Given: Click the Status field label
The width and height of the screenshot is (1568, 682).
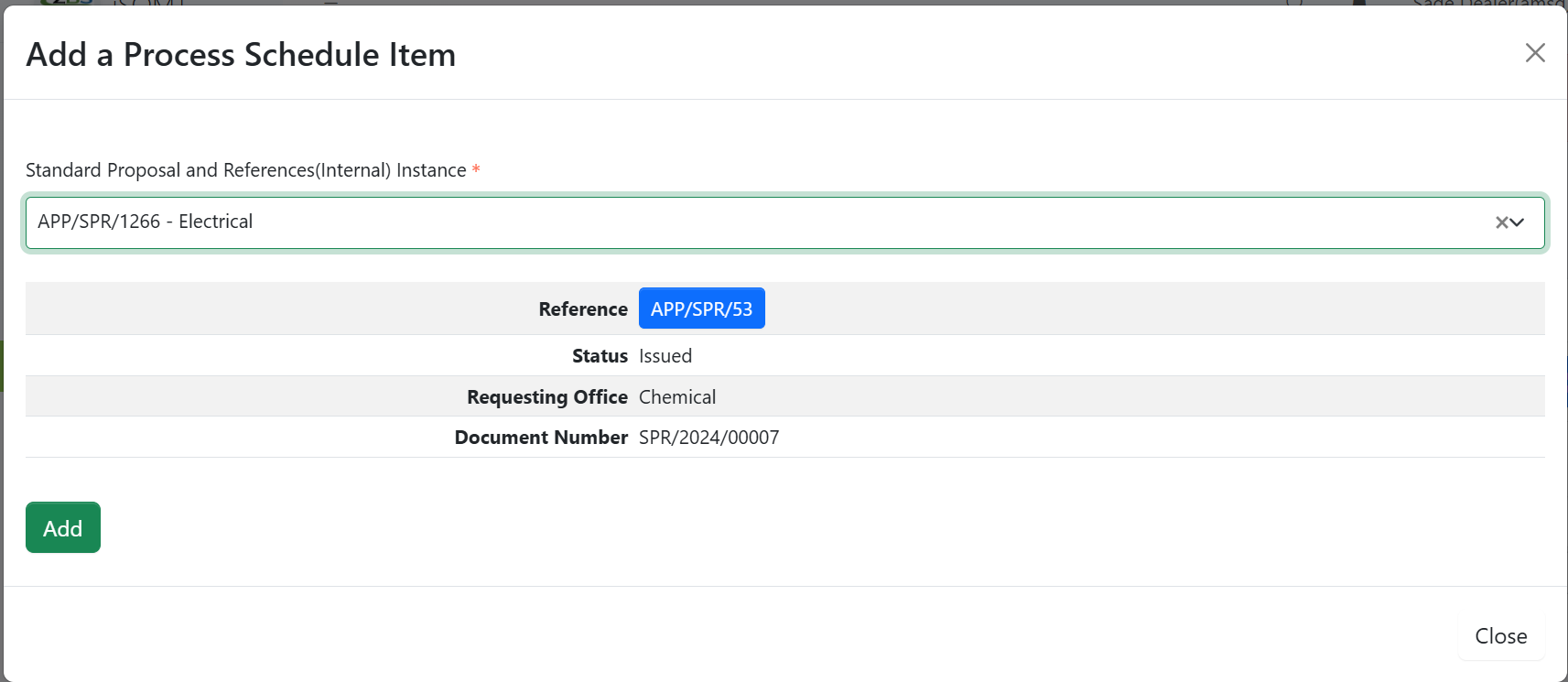Looking at the screenshot, I should 600,356.
